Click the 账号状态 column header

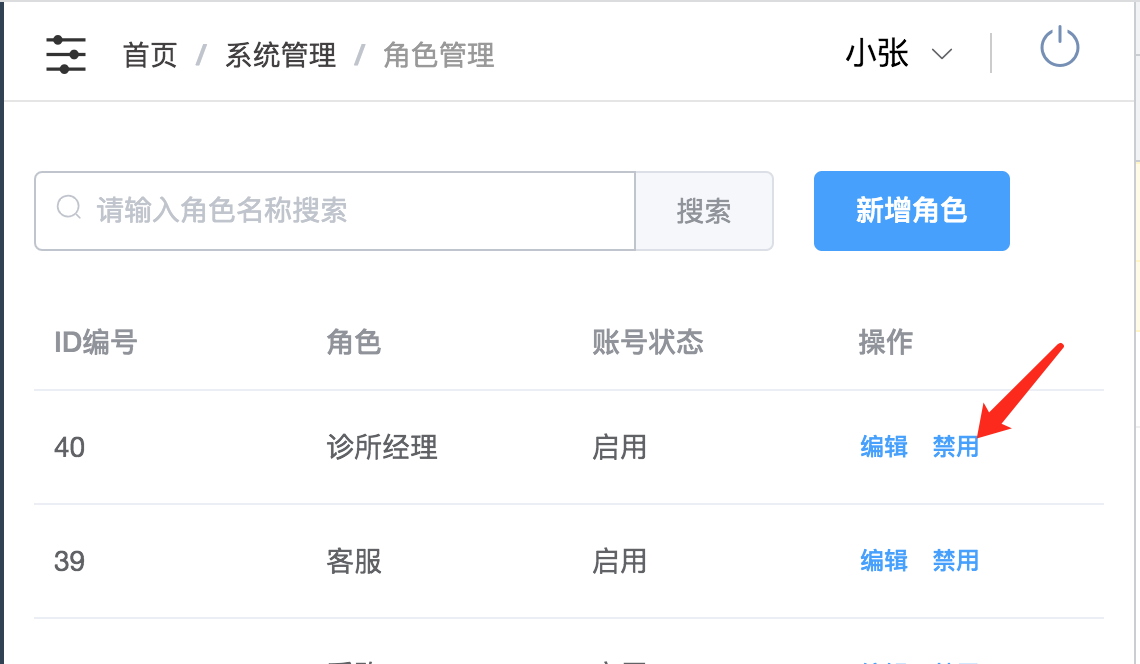(x=648, y=343)
